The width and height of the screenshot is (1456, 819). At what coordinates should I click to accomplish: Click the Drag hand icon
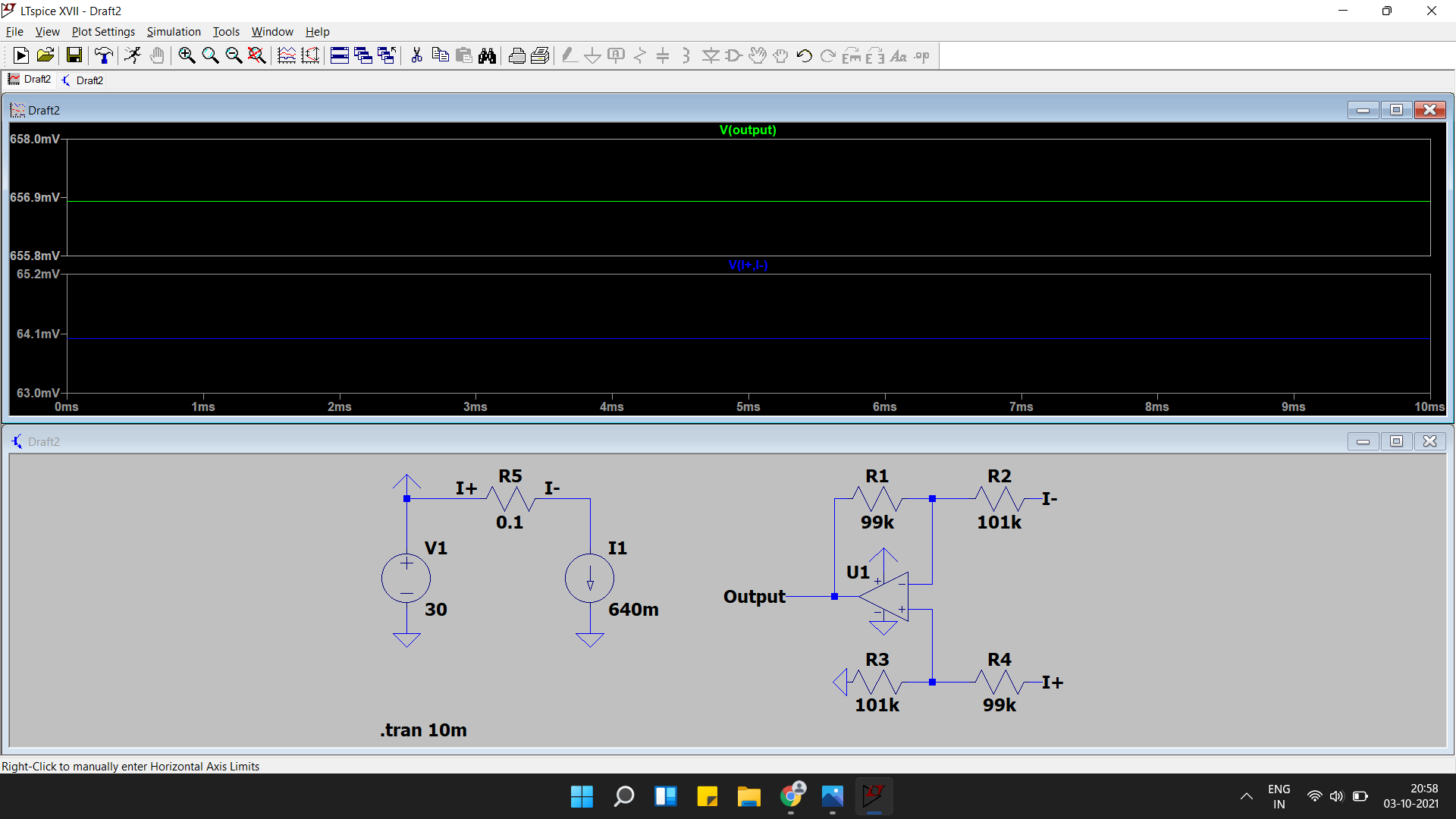pos(781,55)
